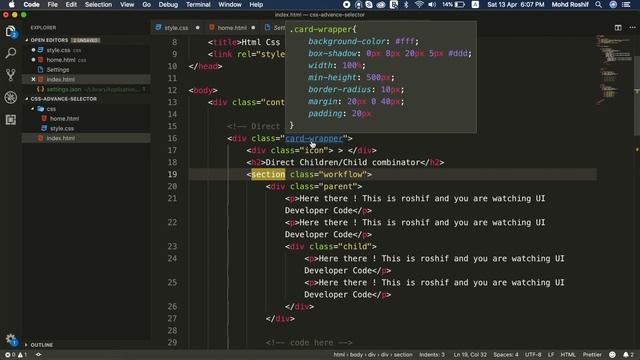
Task: Switch to the style.css editor tab
Action: [x=176, y=28]
